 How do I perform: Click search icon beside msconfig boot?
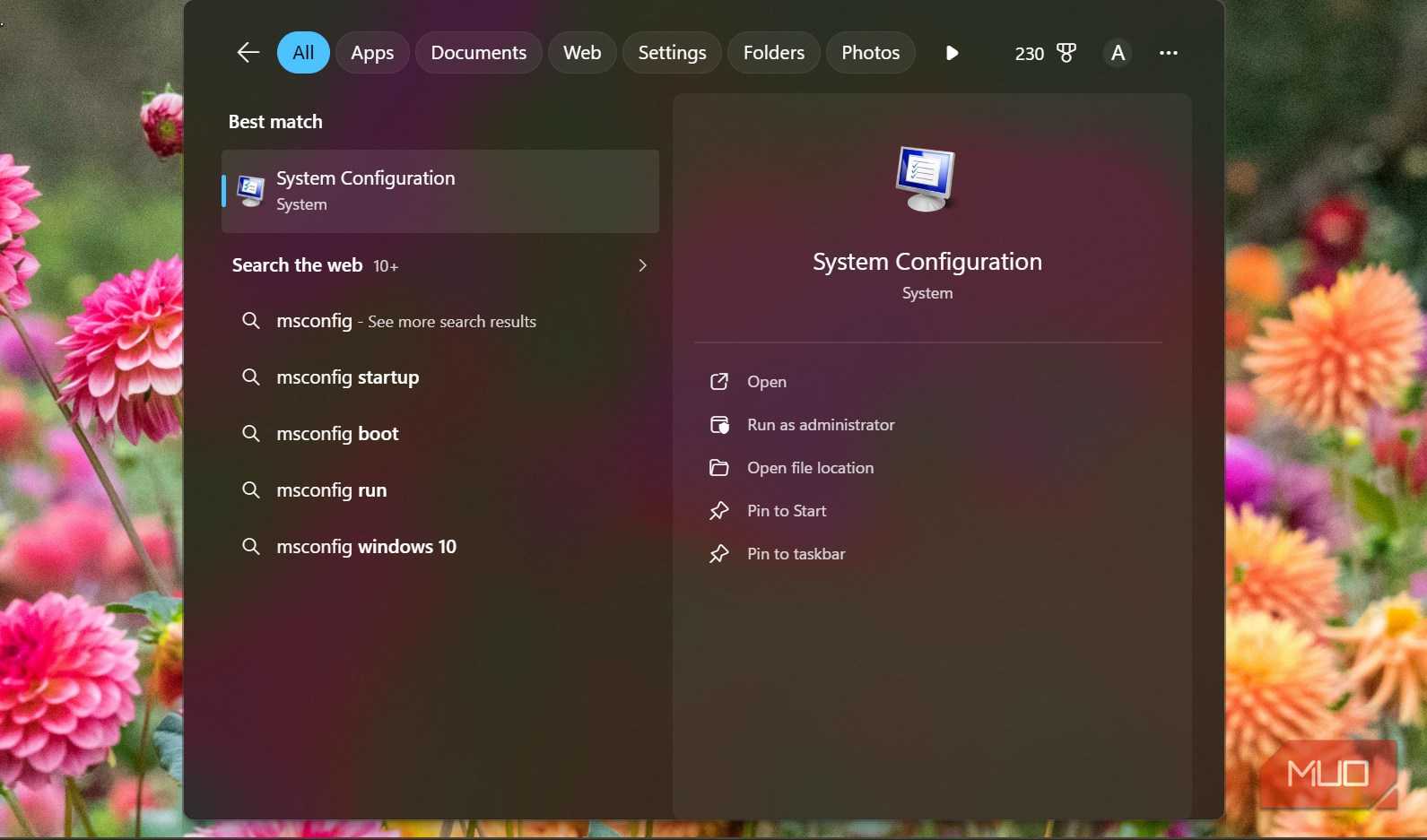pyautogui.click(x=251, y=434)
